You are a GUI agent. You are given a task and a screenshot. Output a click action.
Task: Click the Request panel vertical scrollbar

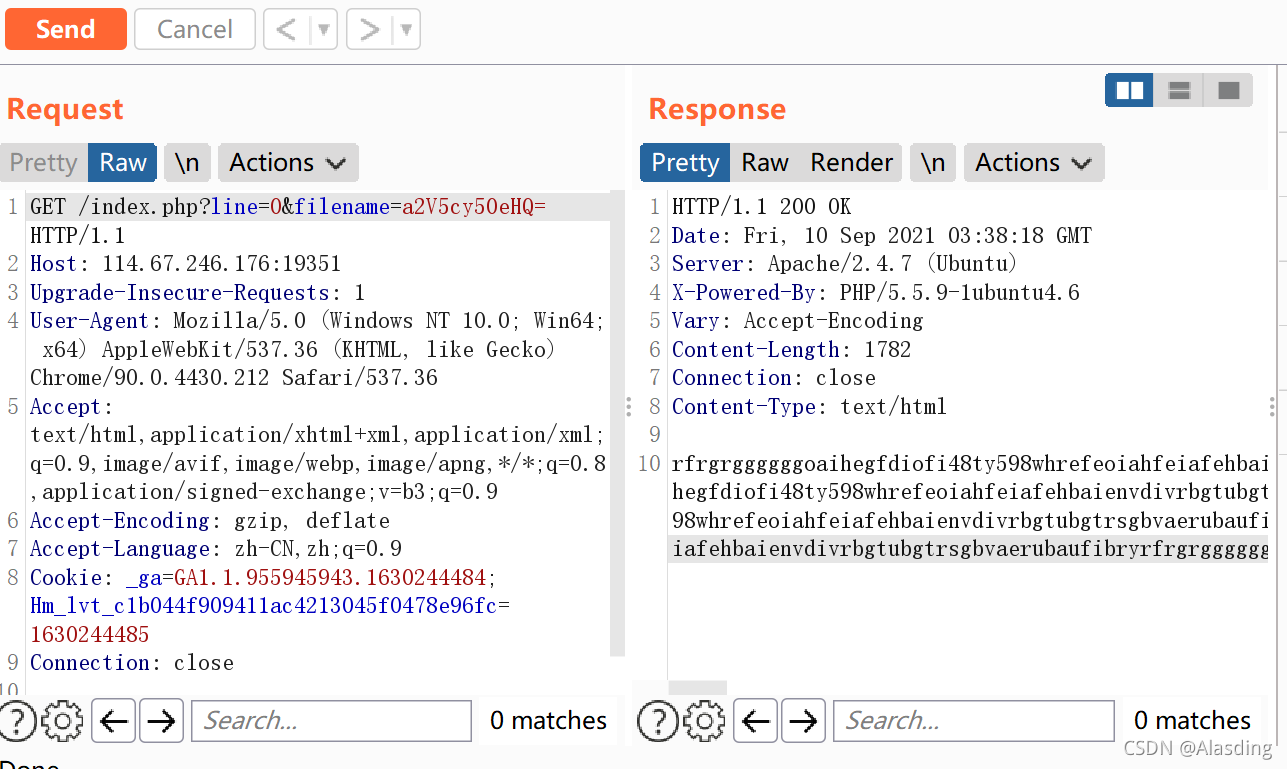pos(617,425)
